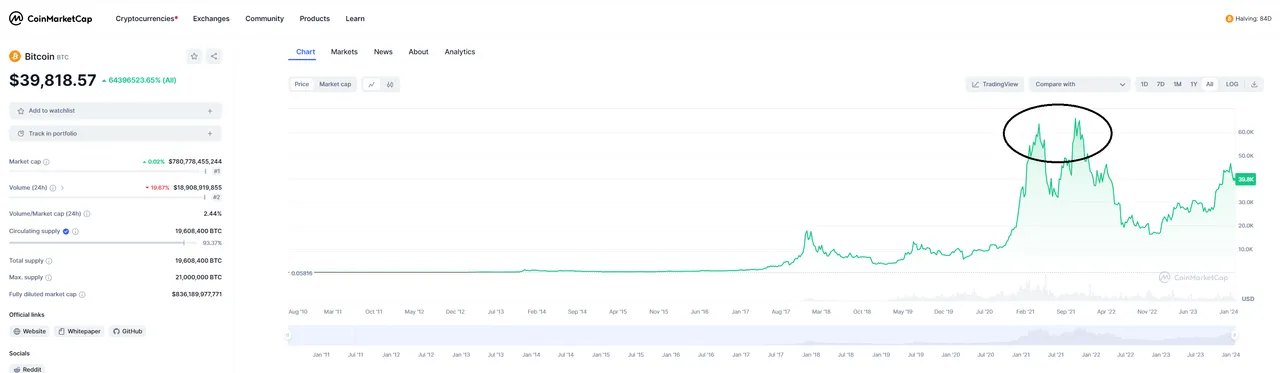This screenshot has width=1280, height=373.
Task: Show info icon next to Volume (24h)
Action: point(52,187)
